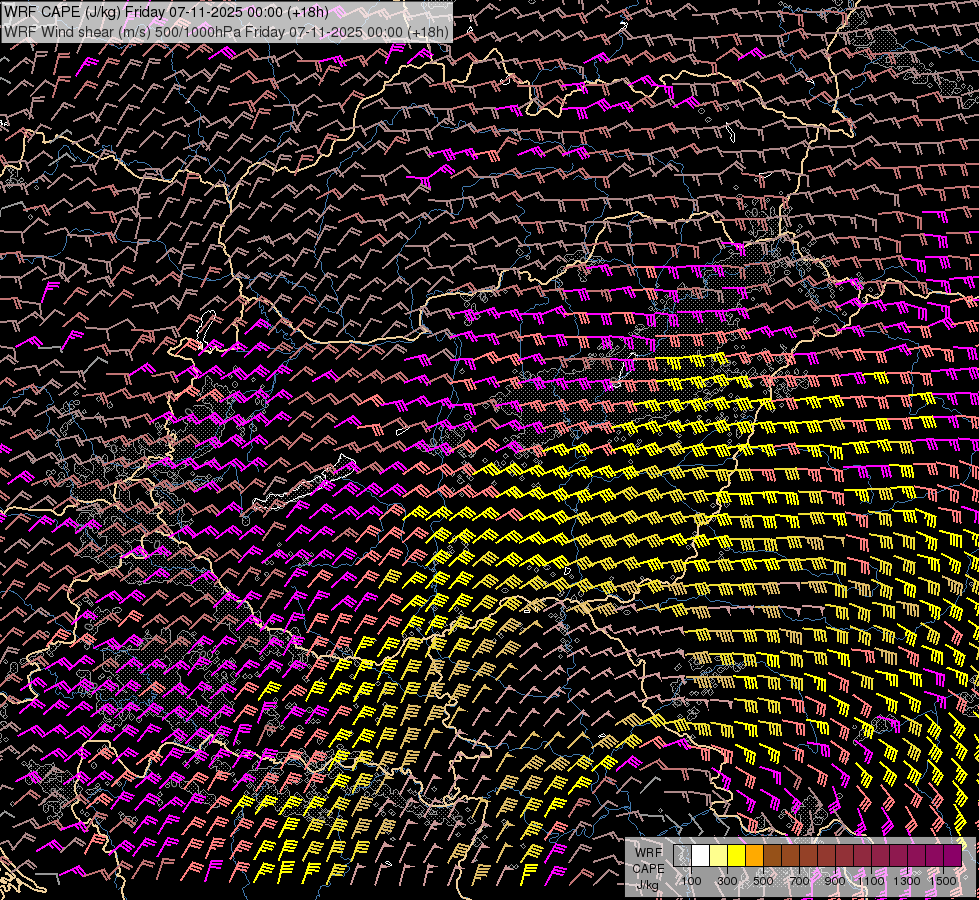979x900 pixels.
Task: Click the orange swatch in the CAPE legend
Action: coord(754,856)
